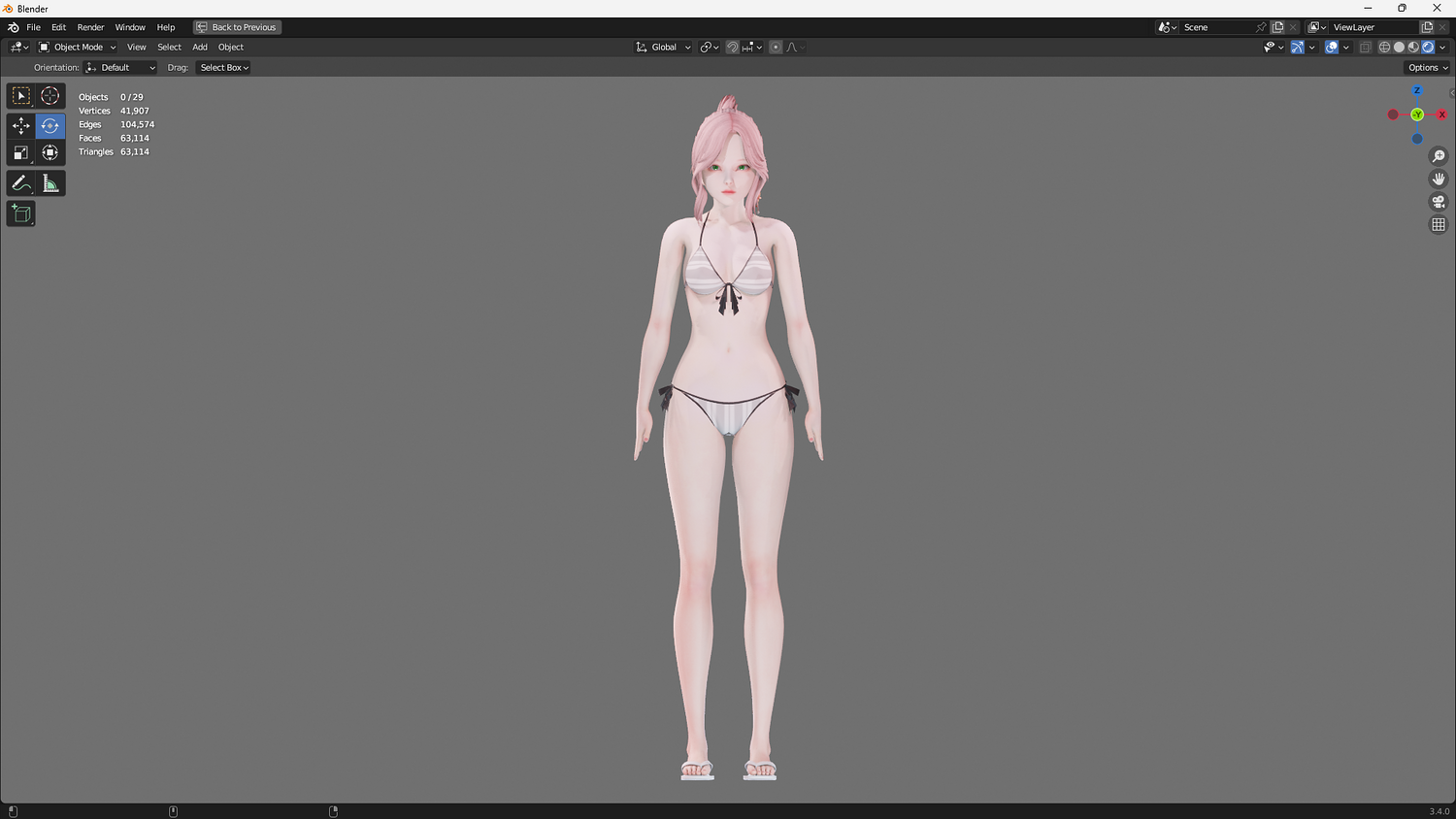Viewport: 1456px width, 819px height.
Task: Click the Edges count 104,574
Action: point(137,124)
